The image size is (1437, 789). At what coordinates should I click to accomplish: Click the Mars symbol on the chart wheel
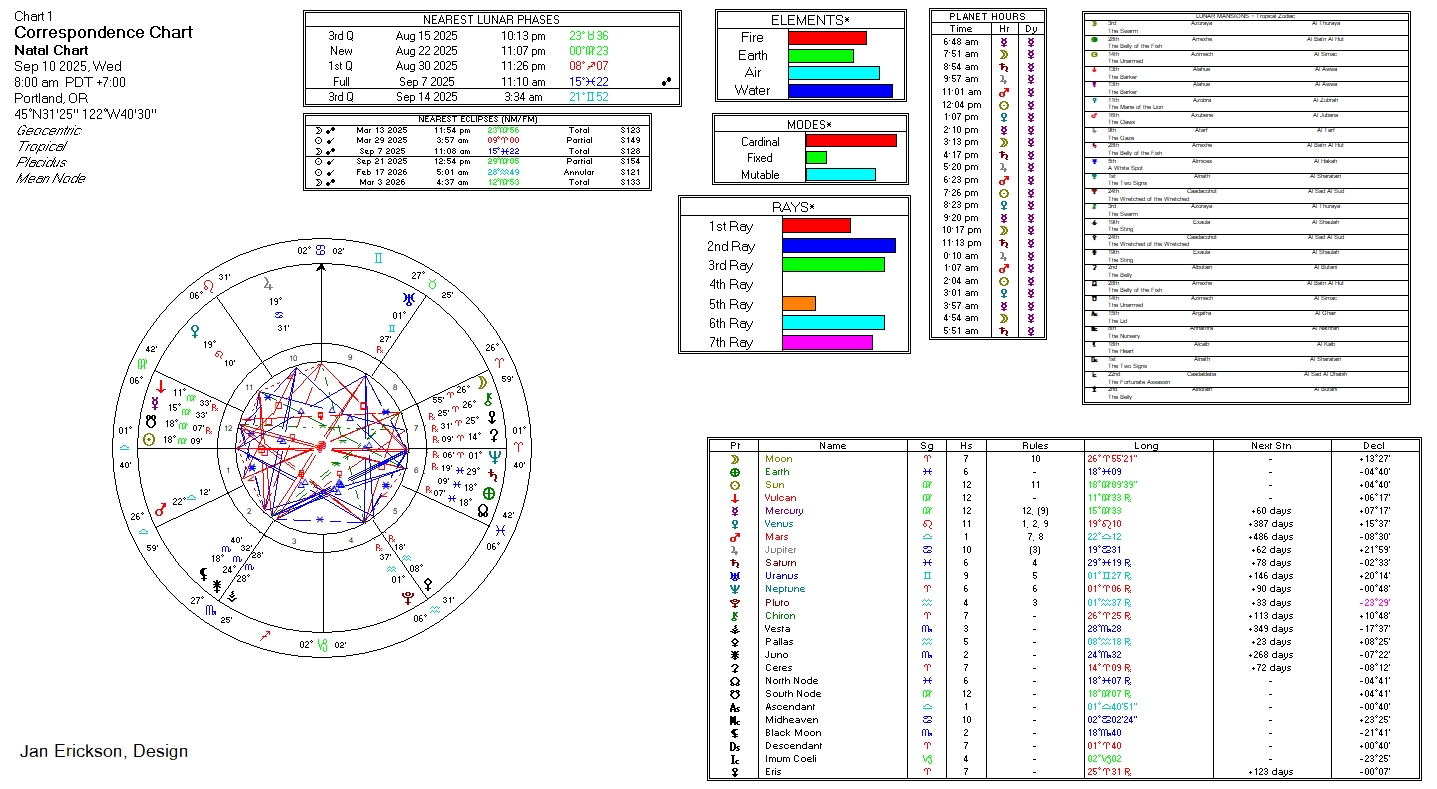(x=160, y=509)
